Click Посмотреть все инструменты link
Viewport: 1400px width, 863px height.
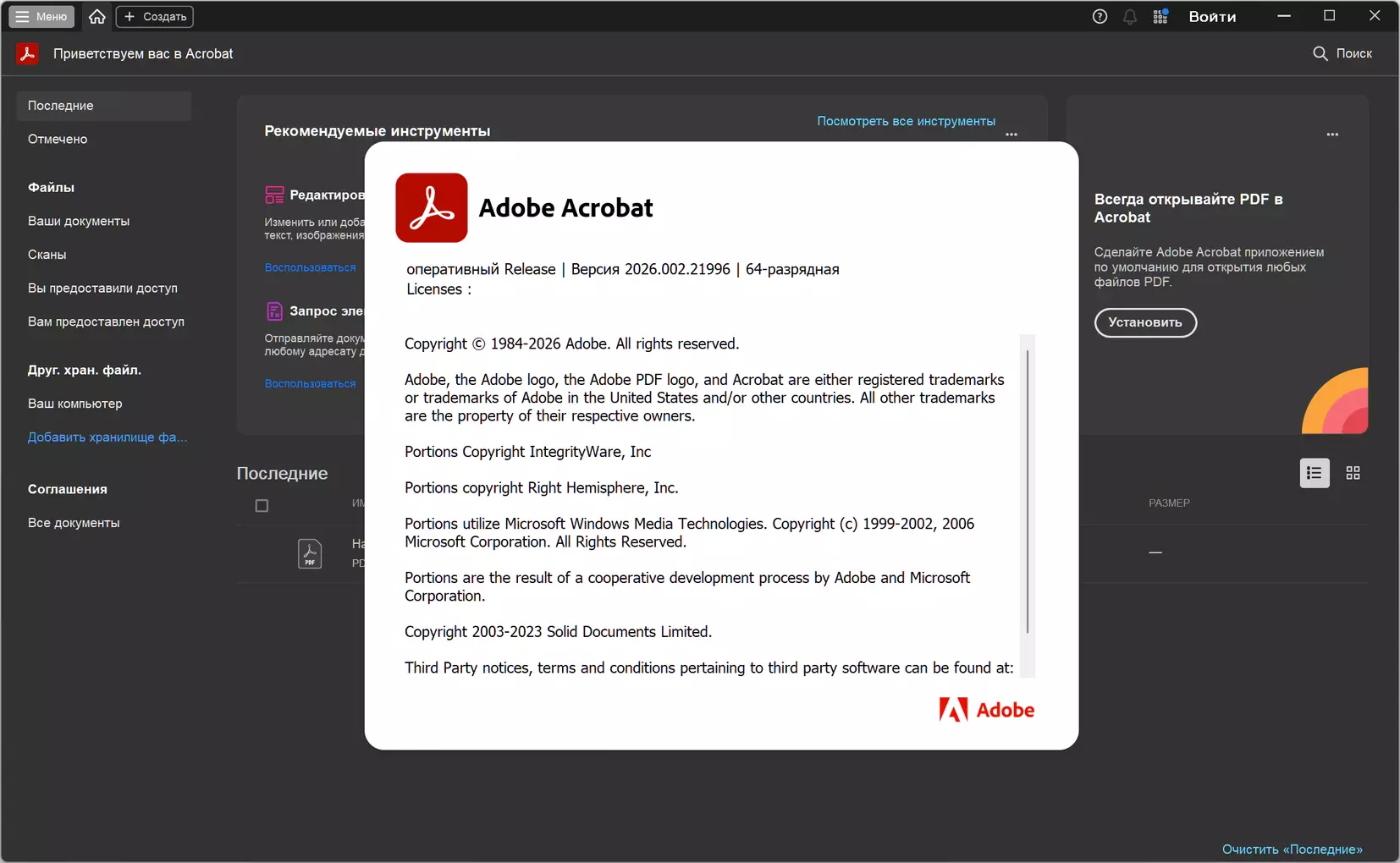pyautogui.click(x=906, y=121)
